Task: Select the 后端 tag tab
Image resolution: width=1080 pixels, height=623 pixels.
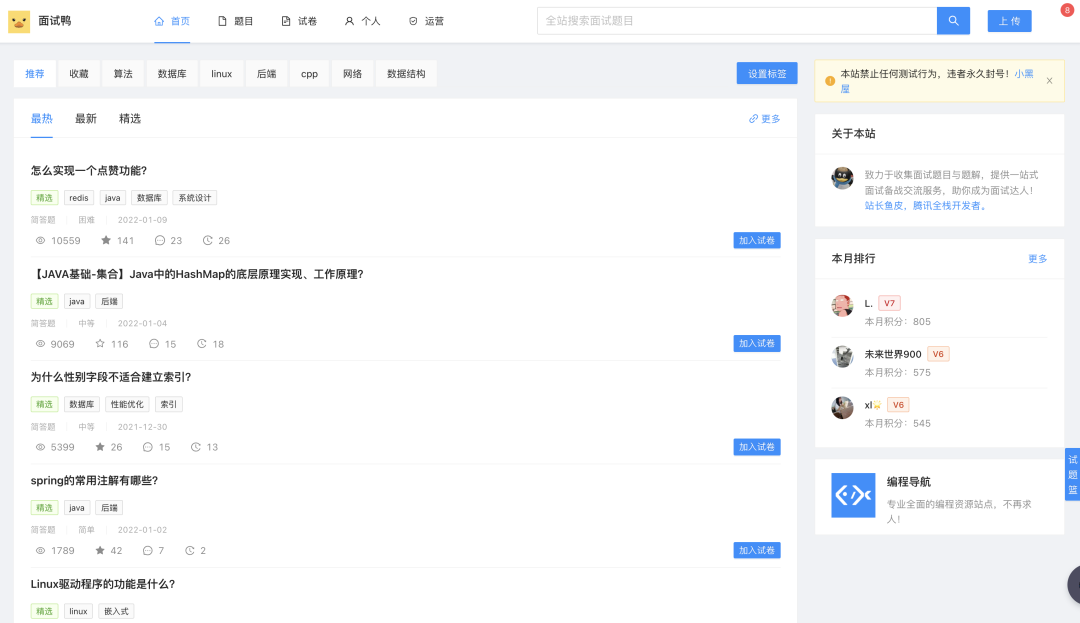Action: [267, 74]
